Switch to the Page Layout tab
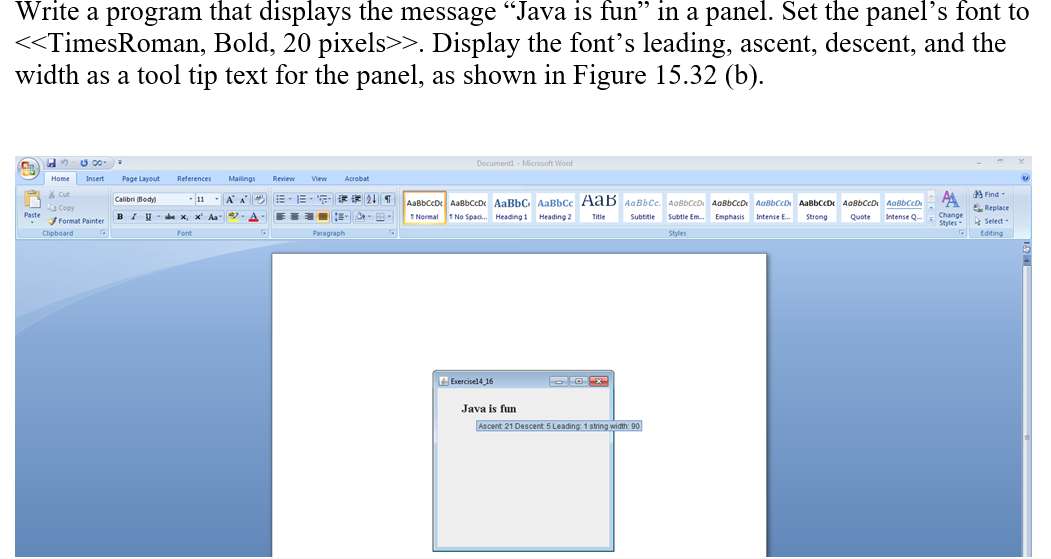The height and width of the screenshot is (559, 1051). click(x=141, y=179)
